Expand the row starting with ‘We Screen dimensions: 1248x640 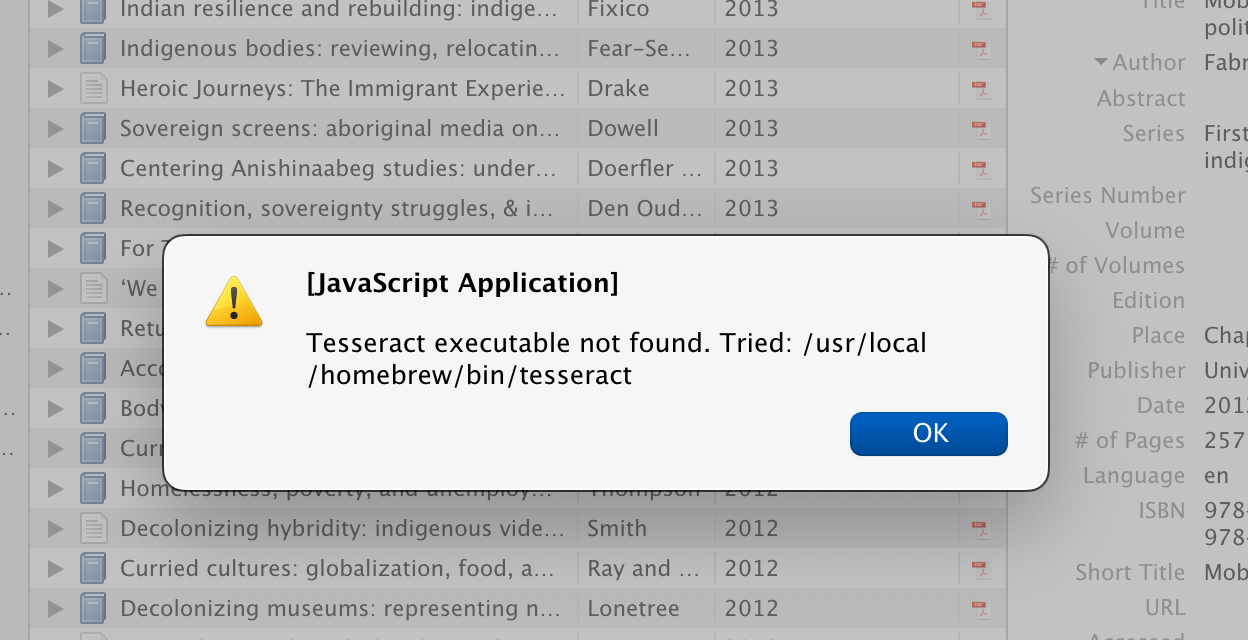(x=55, y=288)
